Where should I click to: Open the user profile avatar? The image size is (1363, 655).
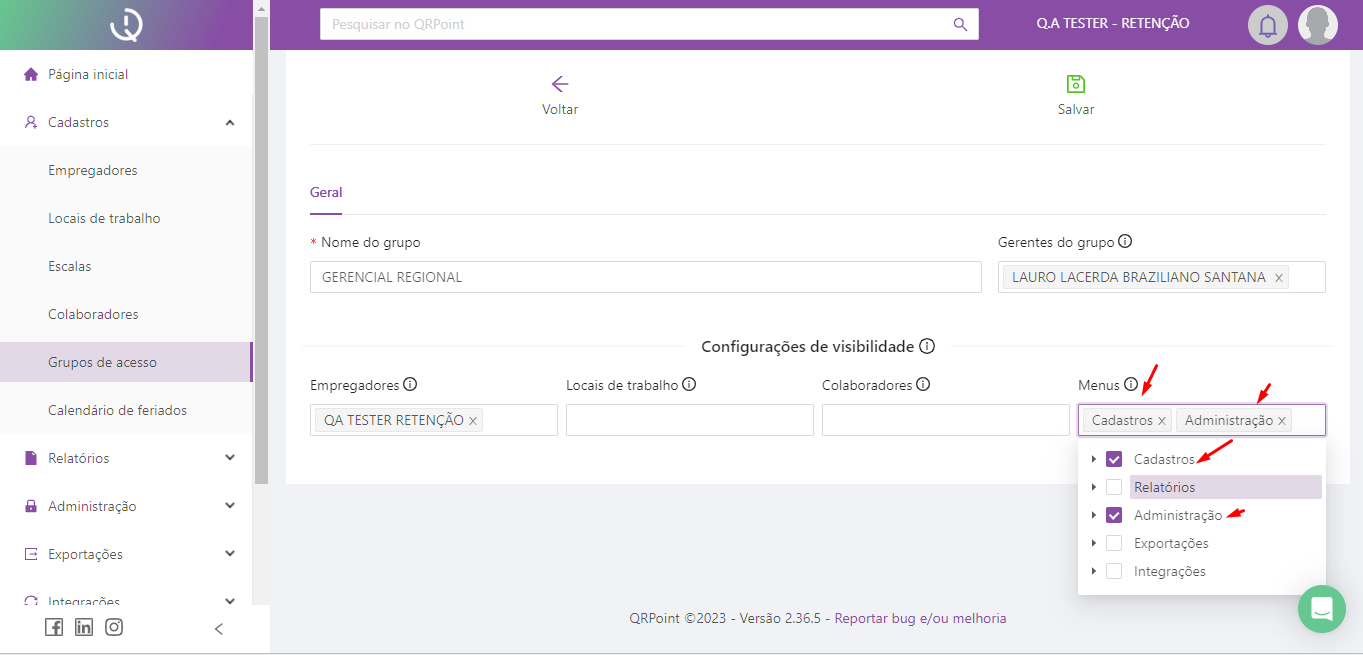(1317, 25)
